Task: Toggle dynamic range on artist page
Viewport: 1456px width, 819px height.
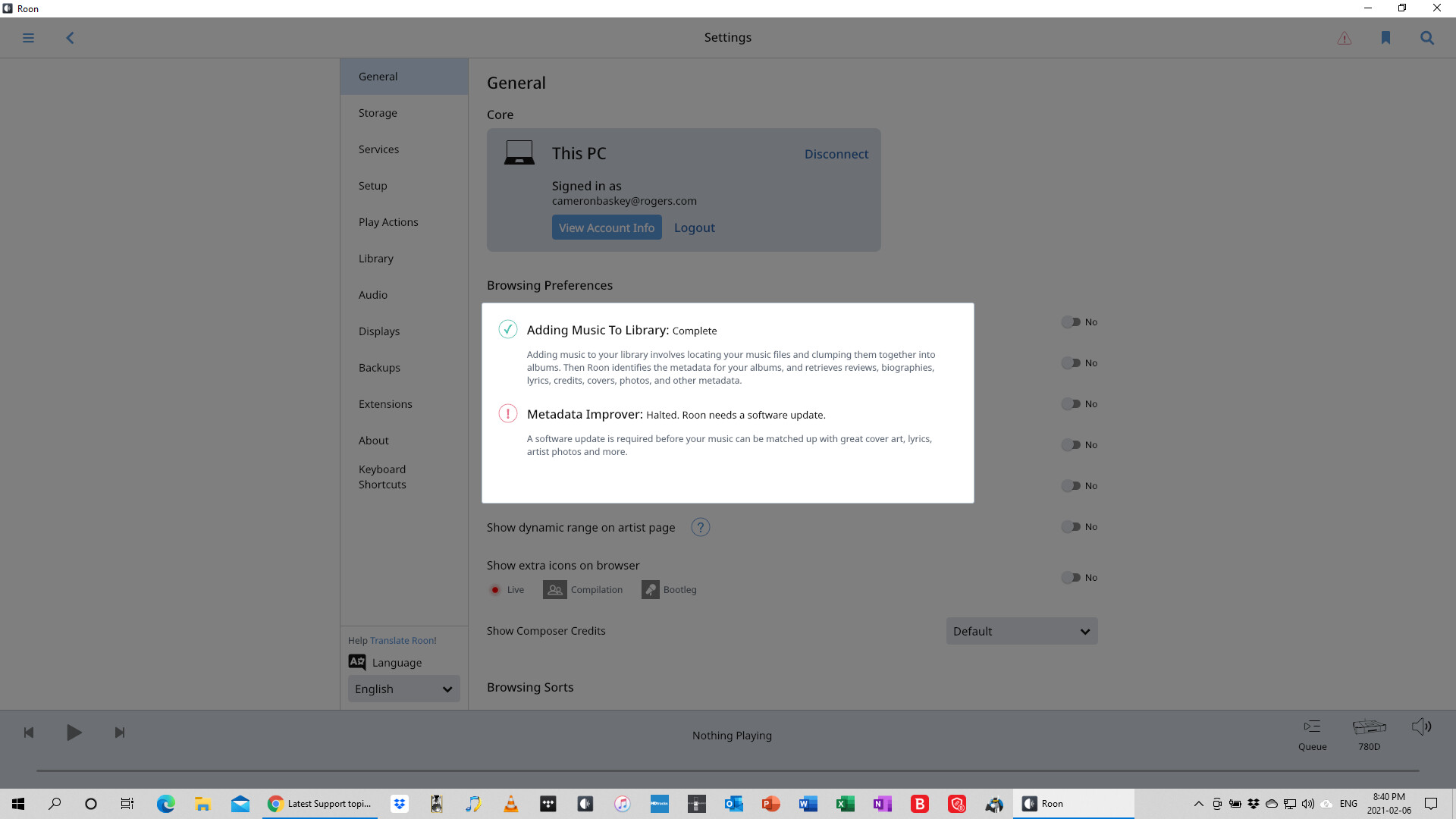Action: [x=1071, y=527]
